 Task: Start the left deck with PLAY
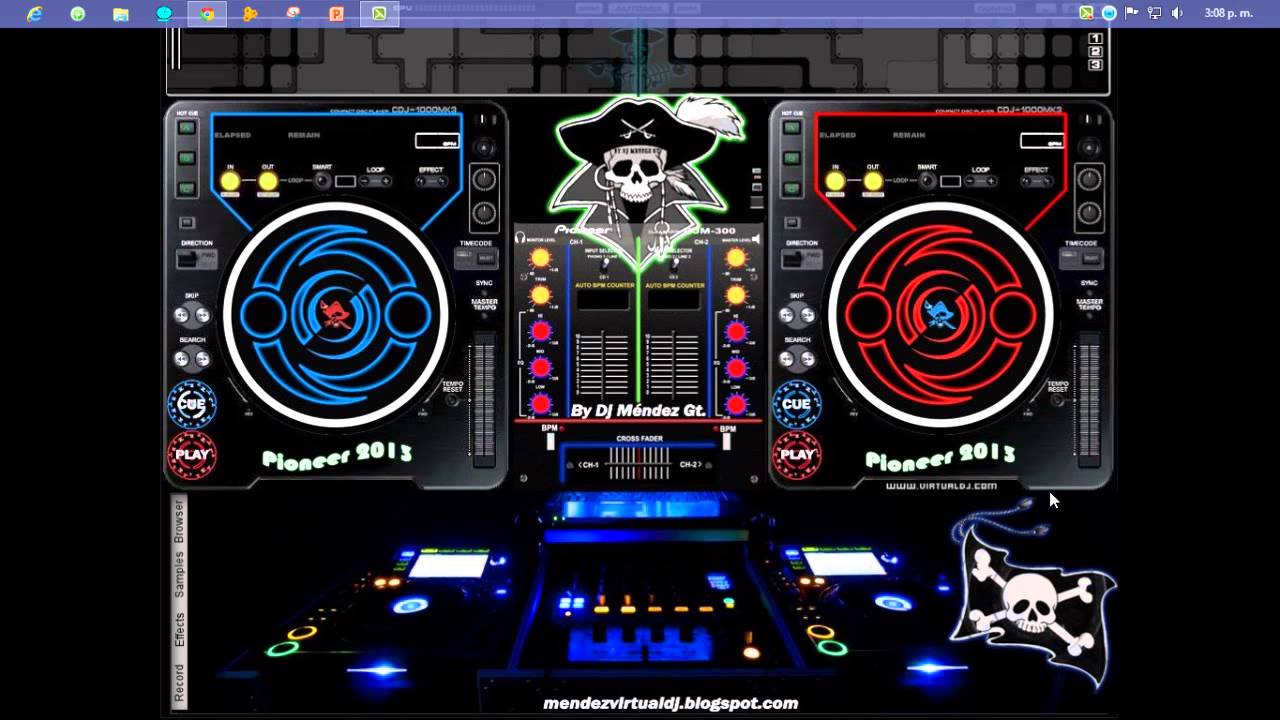(x=192, y=455)
